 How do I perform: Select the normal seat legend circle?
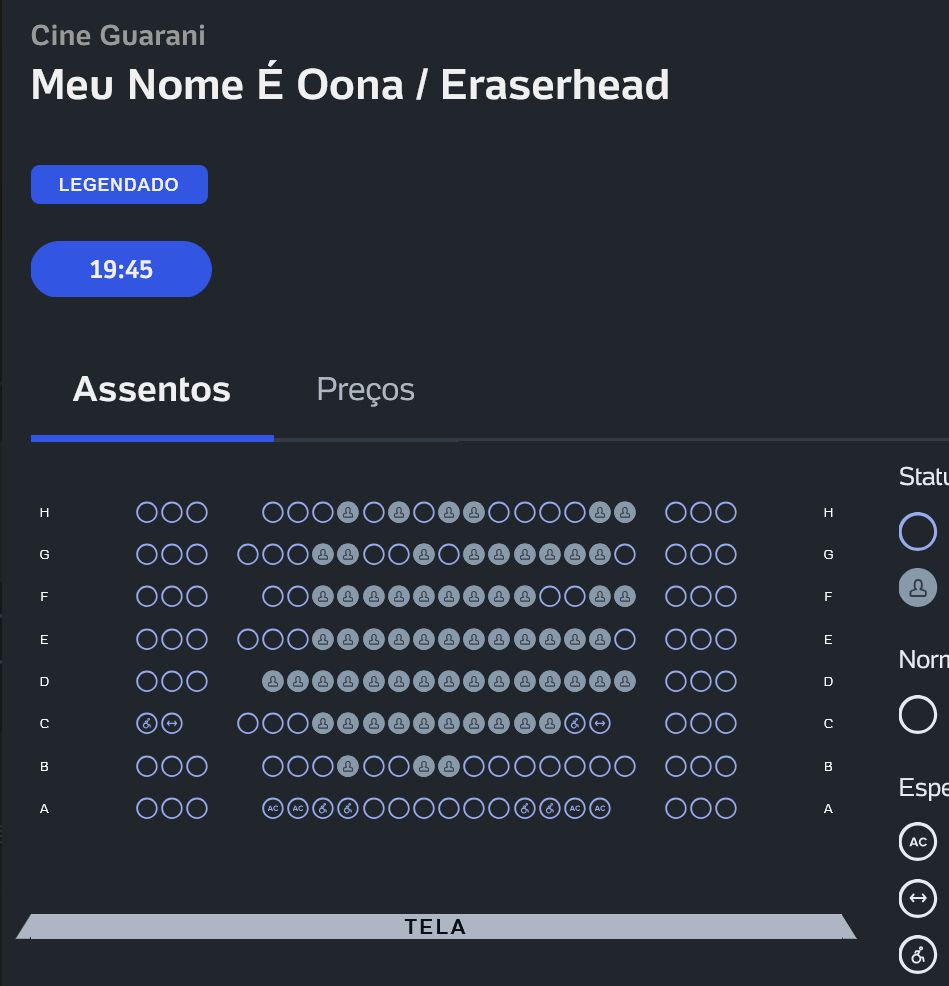(918, 714)
